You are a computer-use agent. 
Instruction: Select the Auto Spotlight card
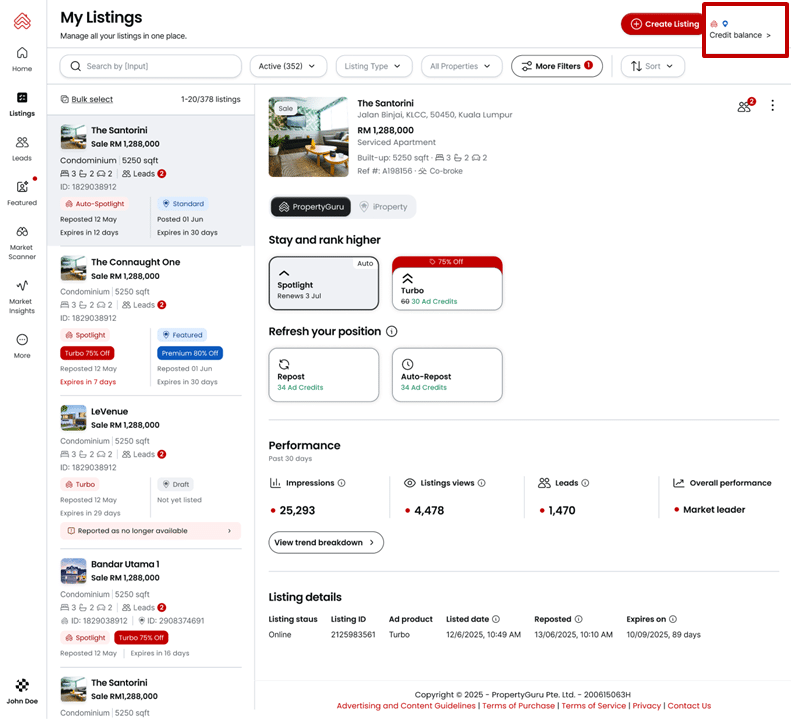324,284
